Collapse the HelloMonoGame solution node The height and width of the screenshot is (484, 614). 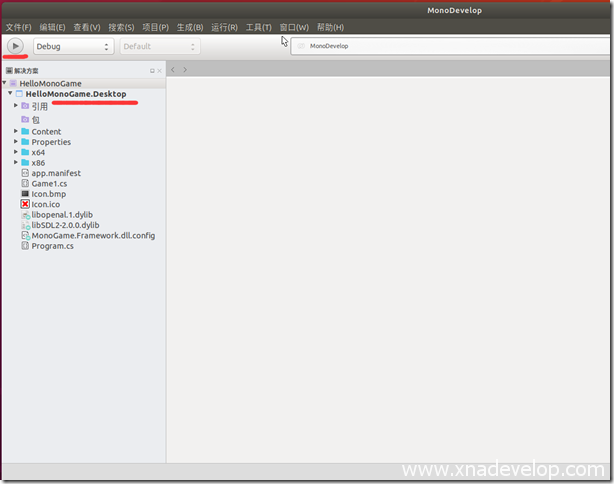pyautogui.click(x=4, y=83)
